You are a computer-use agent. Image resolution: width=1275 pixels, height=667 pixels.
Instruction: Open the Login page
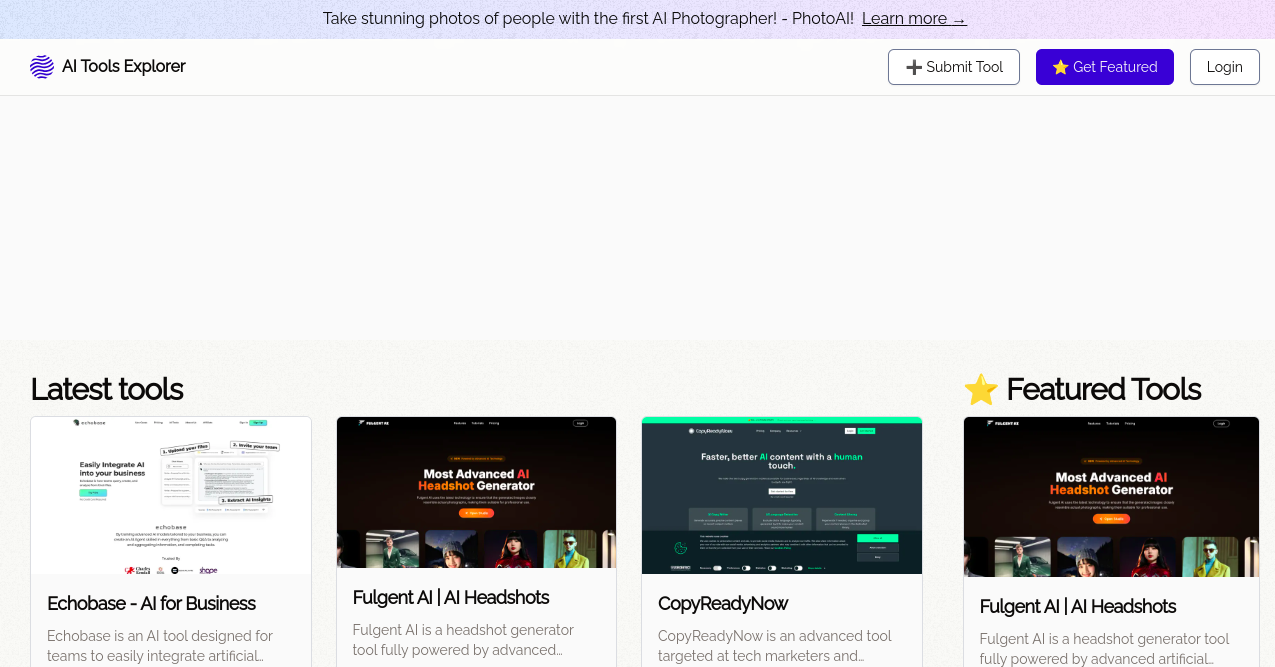[1225, 67]
